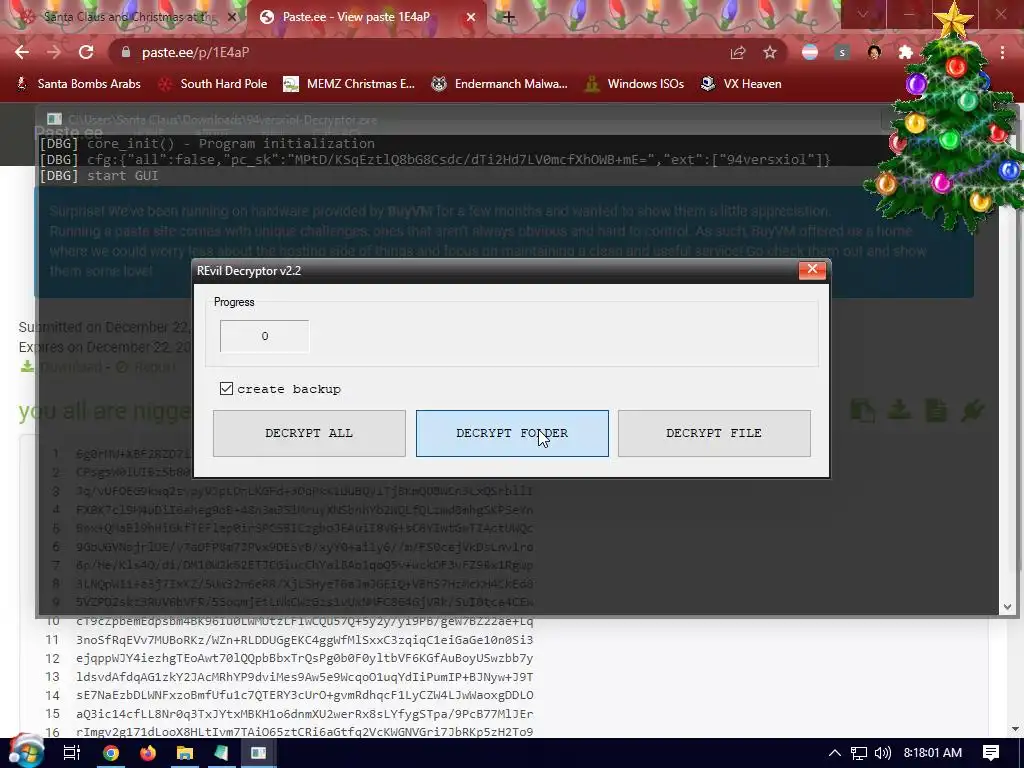This screenshot has width=1024, height=768.
Task: Toggle the create backup checkbox
Action: click(227, 389)
